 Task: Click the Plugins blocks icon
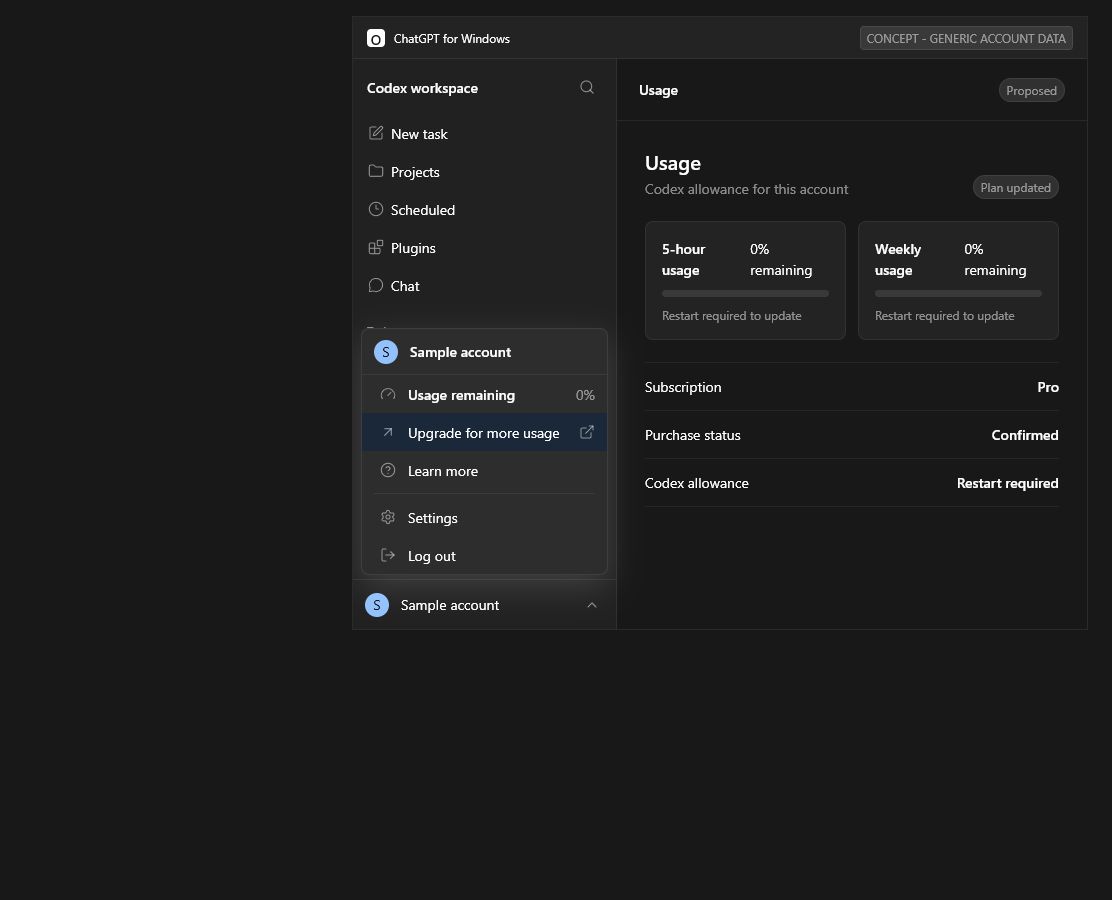click(376, 248)
